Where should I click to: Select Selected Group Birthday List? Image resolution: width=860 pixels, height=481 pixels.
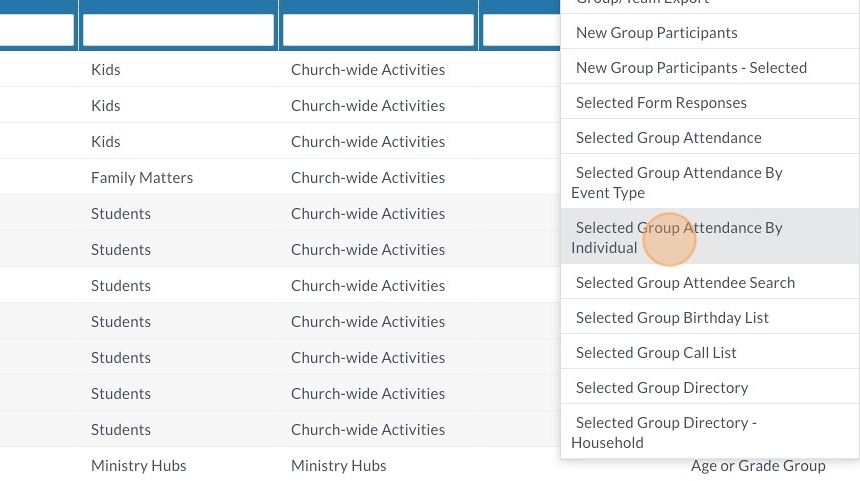point(672,318)
